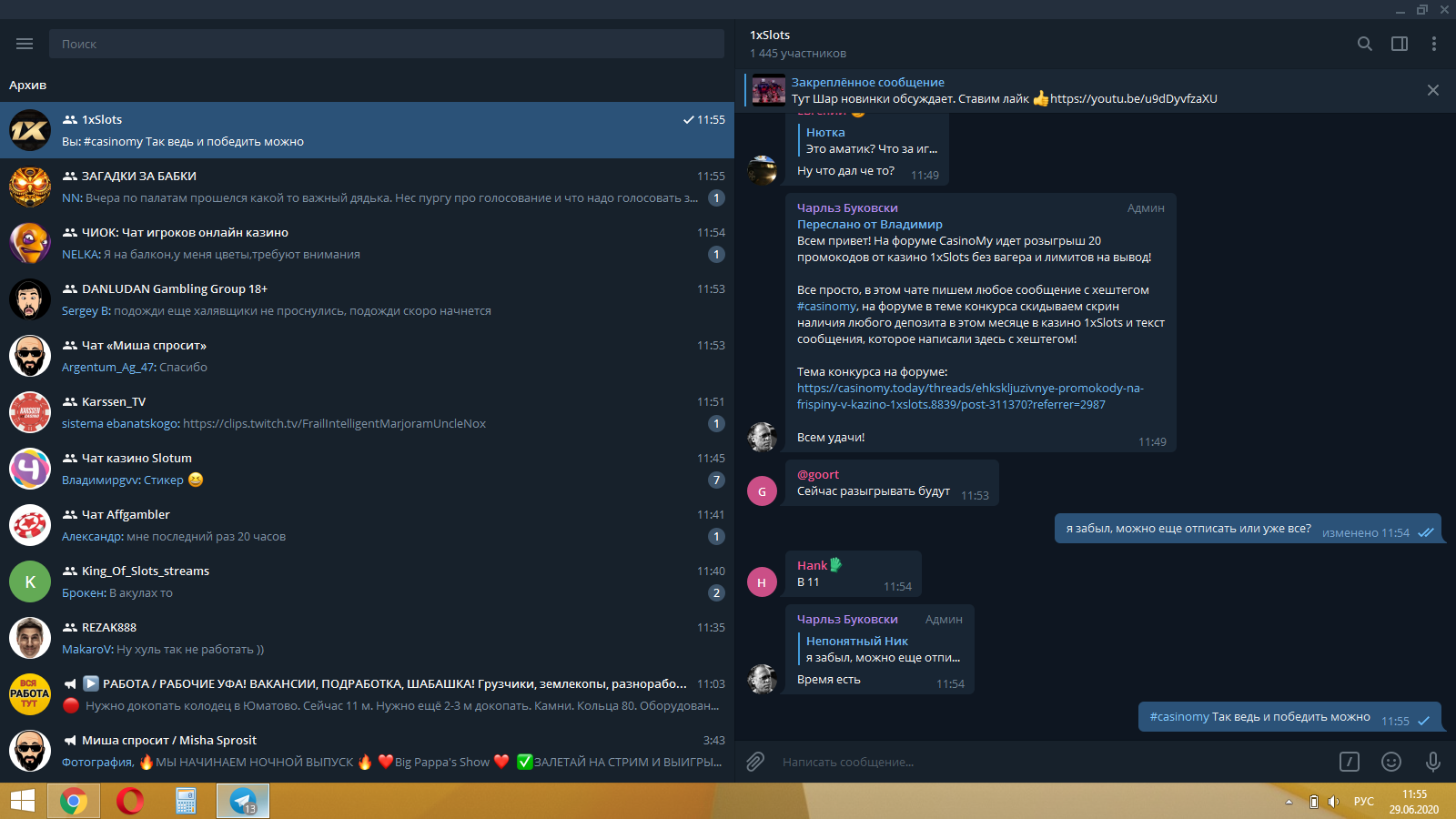Image resolution: width=1456 pixels, height=819 pixels.
Task: Open the ЗАГАДКИ ЗА БАБКИ chat
Action: (x=367, y=187)
